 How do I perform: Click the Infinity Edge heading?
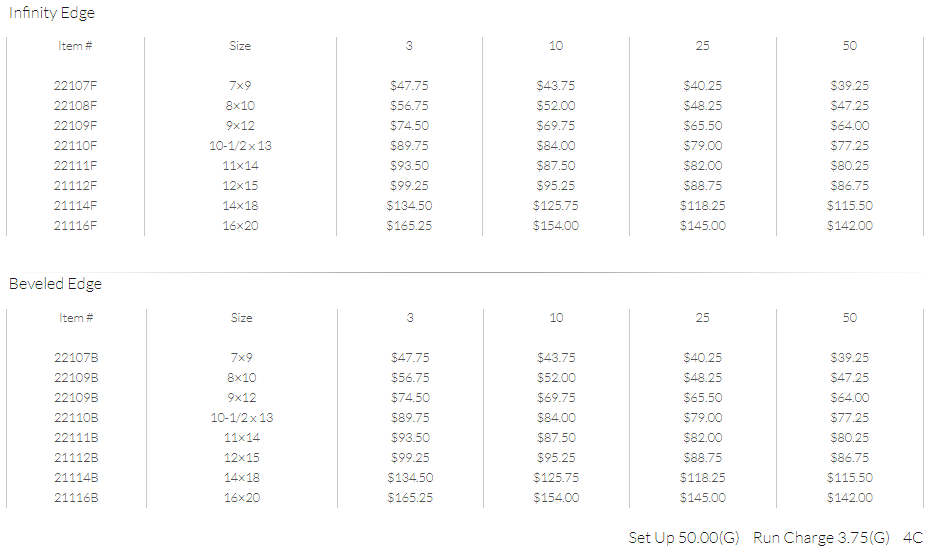[52, 13]
